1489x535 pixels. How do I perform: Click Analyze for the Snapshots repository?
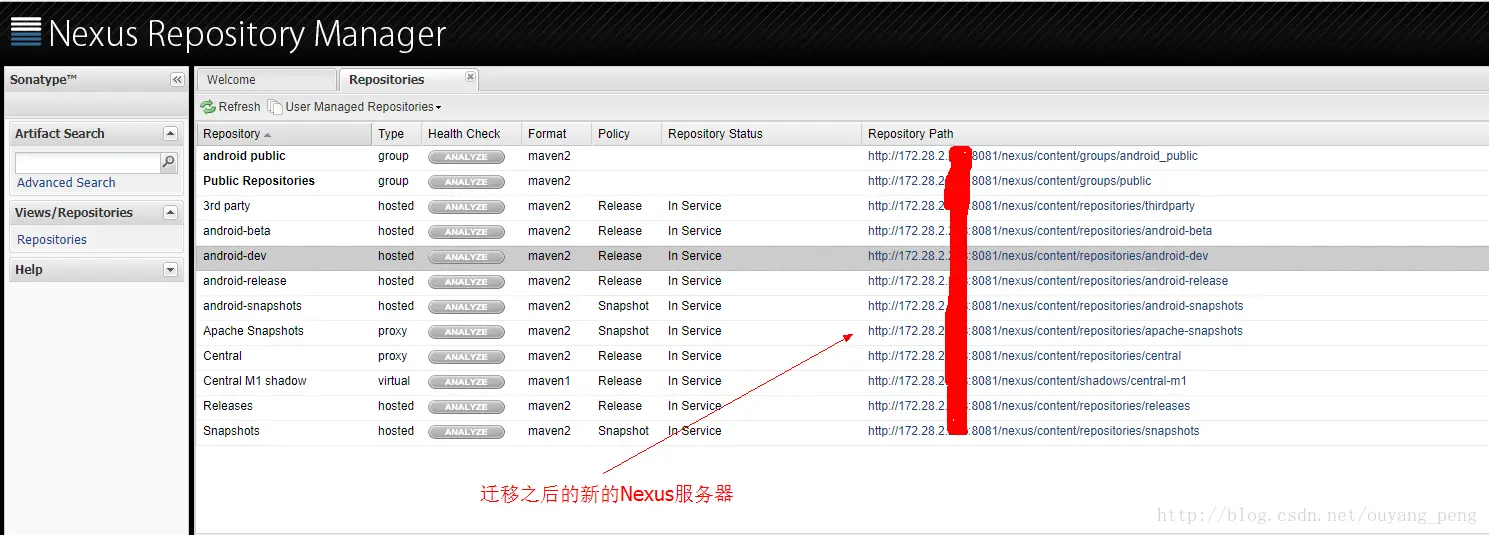[x=466, y=432]
